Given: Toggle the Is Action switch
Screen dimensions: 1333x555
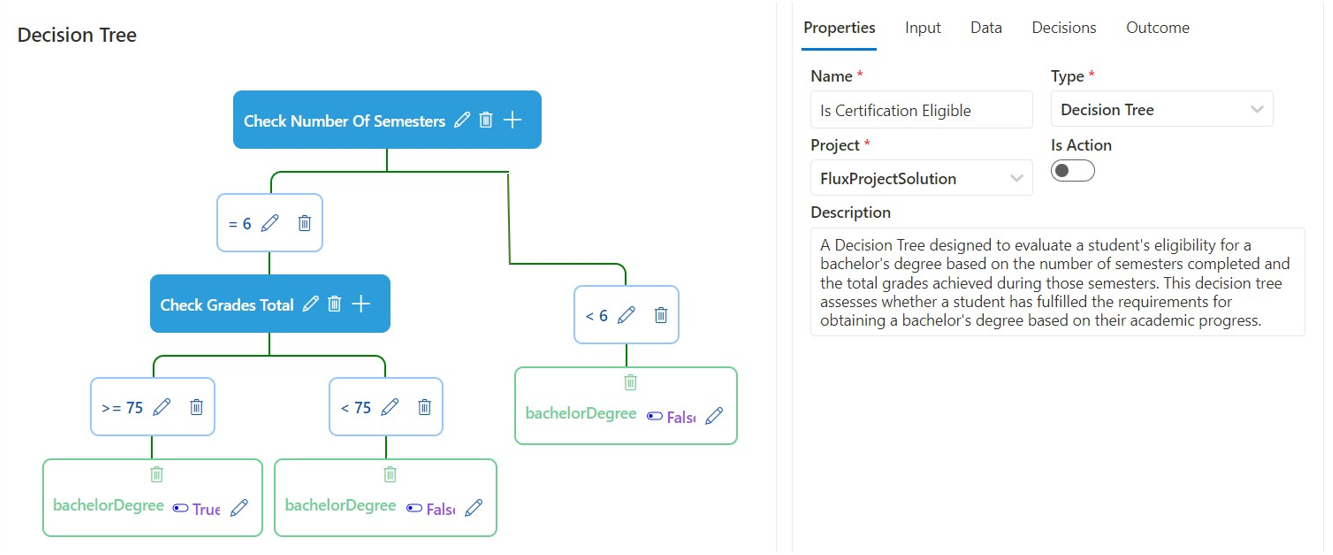Looking at the screenshot, I should click(1072, 171).
